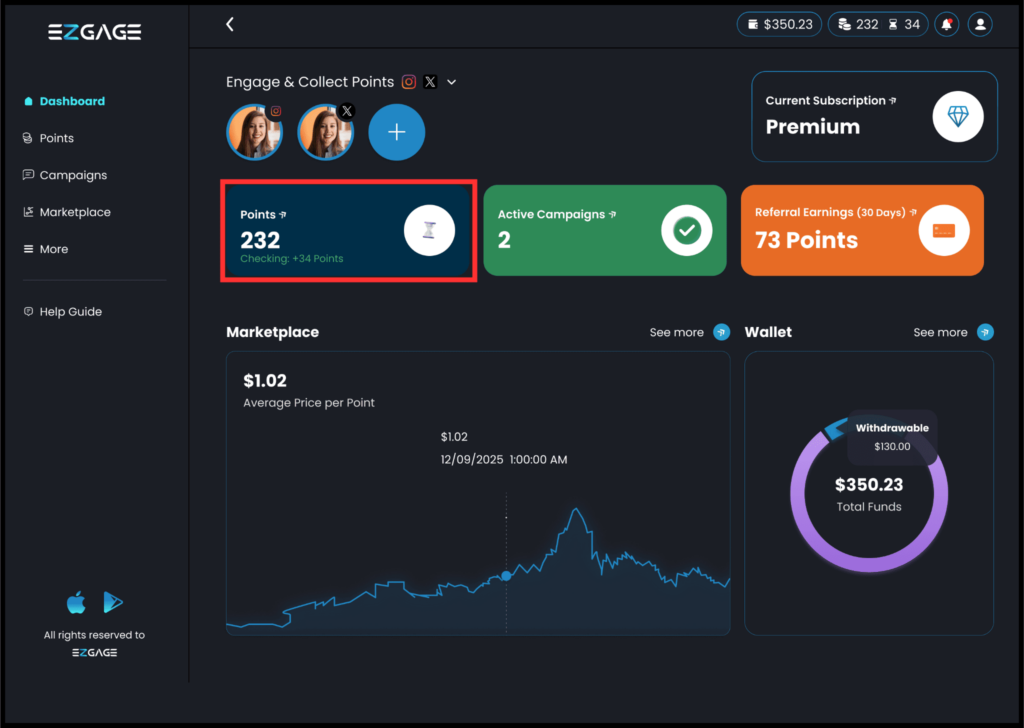The height and width of the screenshot is (728, 1024).
Task: Open the Help Guide link
Action: point(70,312)
